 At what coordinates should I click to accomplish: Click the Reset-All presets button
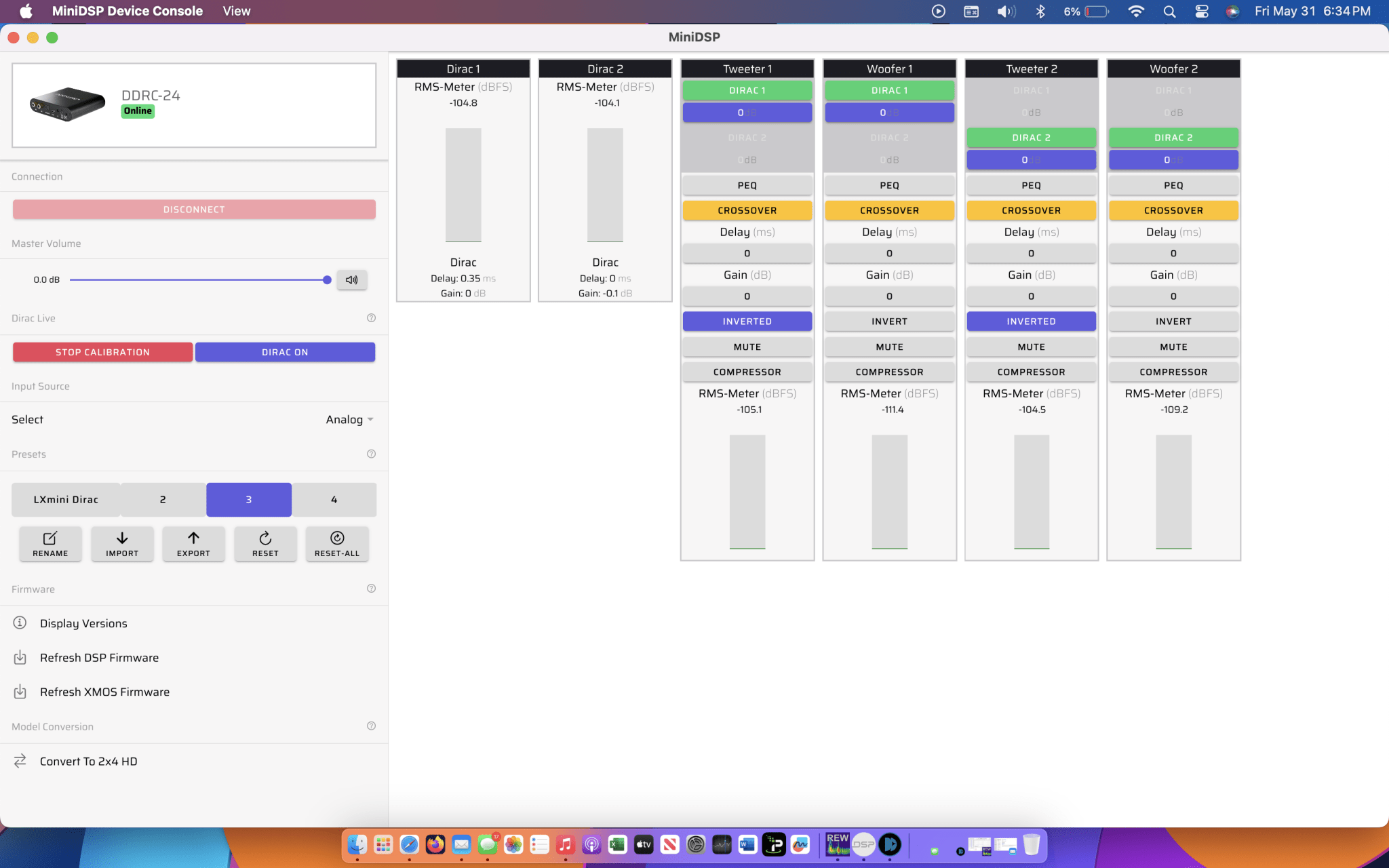pyautogui.click(x=337, y=544)
